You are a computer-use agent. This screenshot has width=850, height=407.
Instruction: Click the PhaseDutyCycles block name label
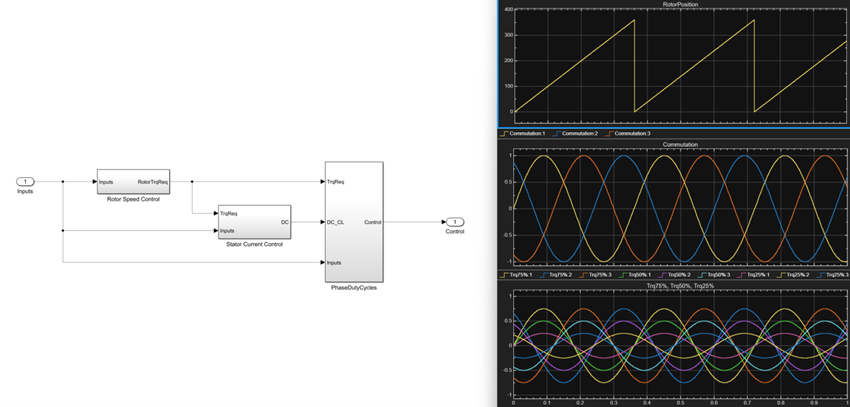point(354,288)
